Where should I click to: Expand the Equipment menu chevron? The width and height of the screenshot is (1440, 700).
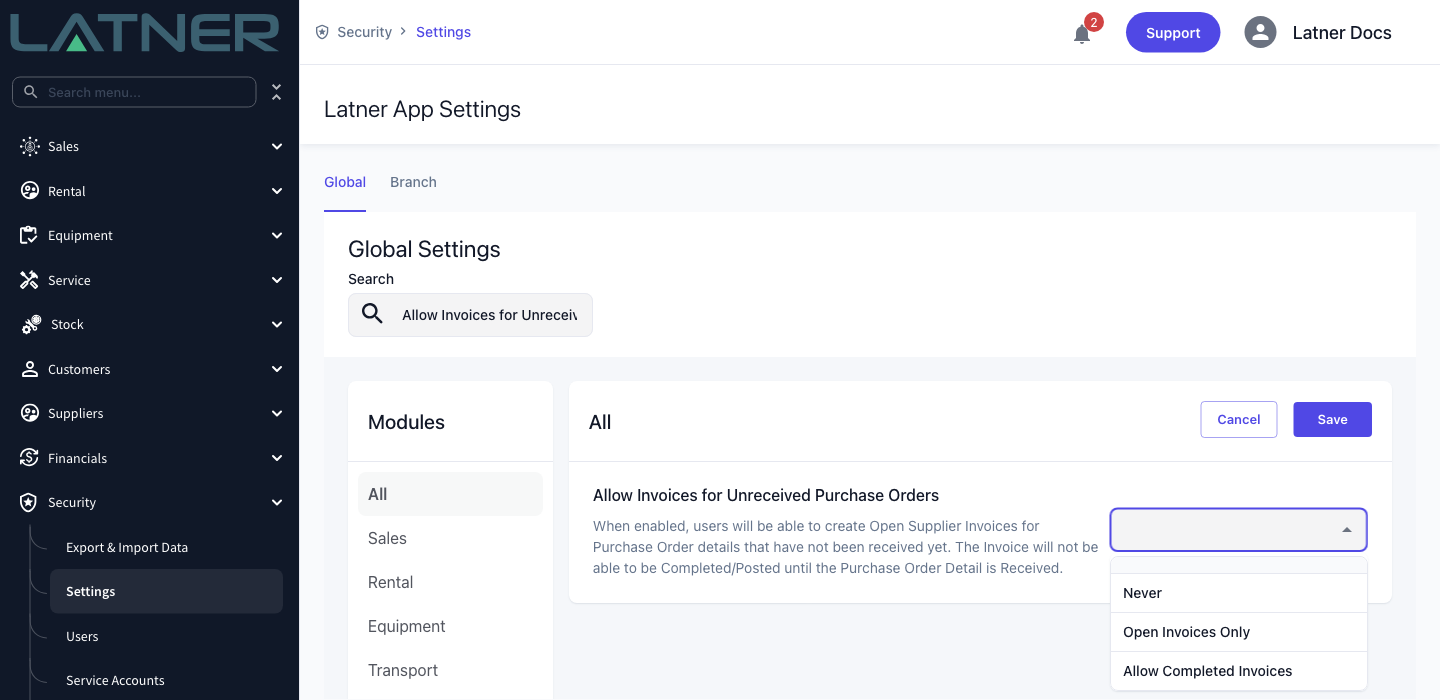click(x=277, y=235)
